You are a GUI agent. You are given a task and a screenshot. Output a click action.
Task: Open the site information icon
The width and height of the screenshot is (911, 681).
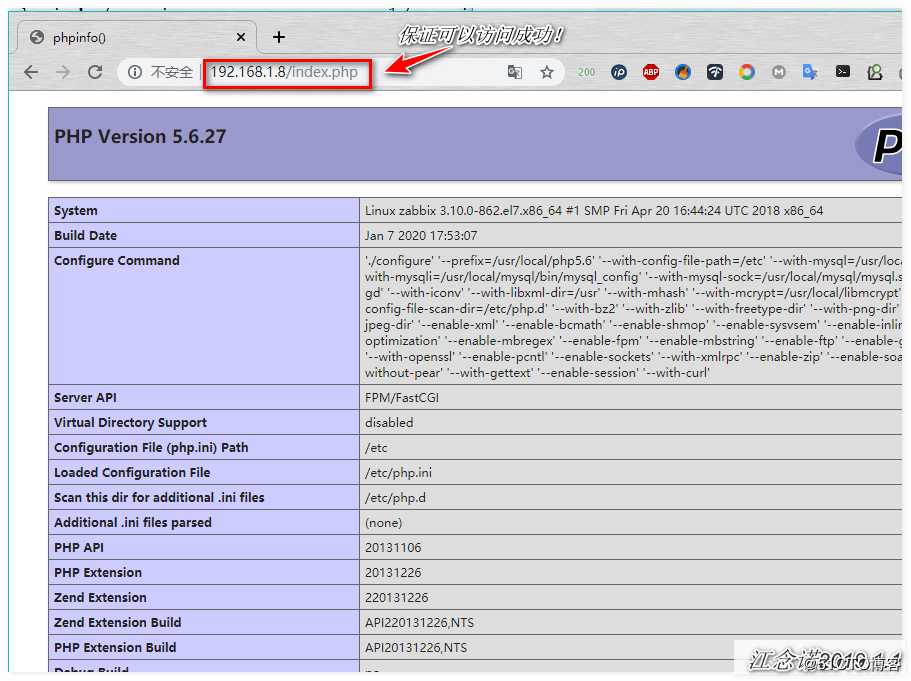[x=135, y=72]
